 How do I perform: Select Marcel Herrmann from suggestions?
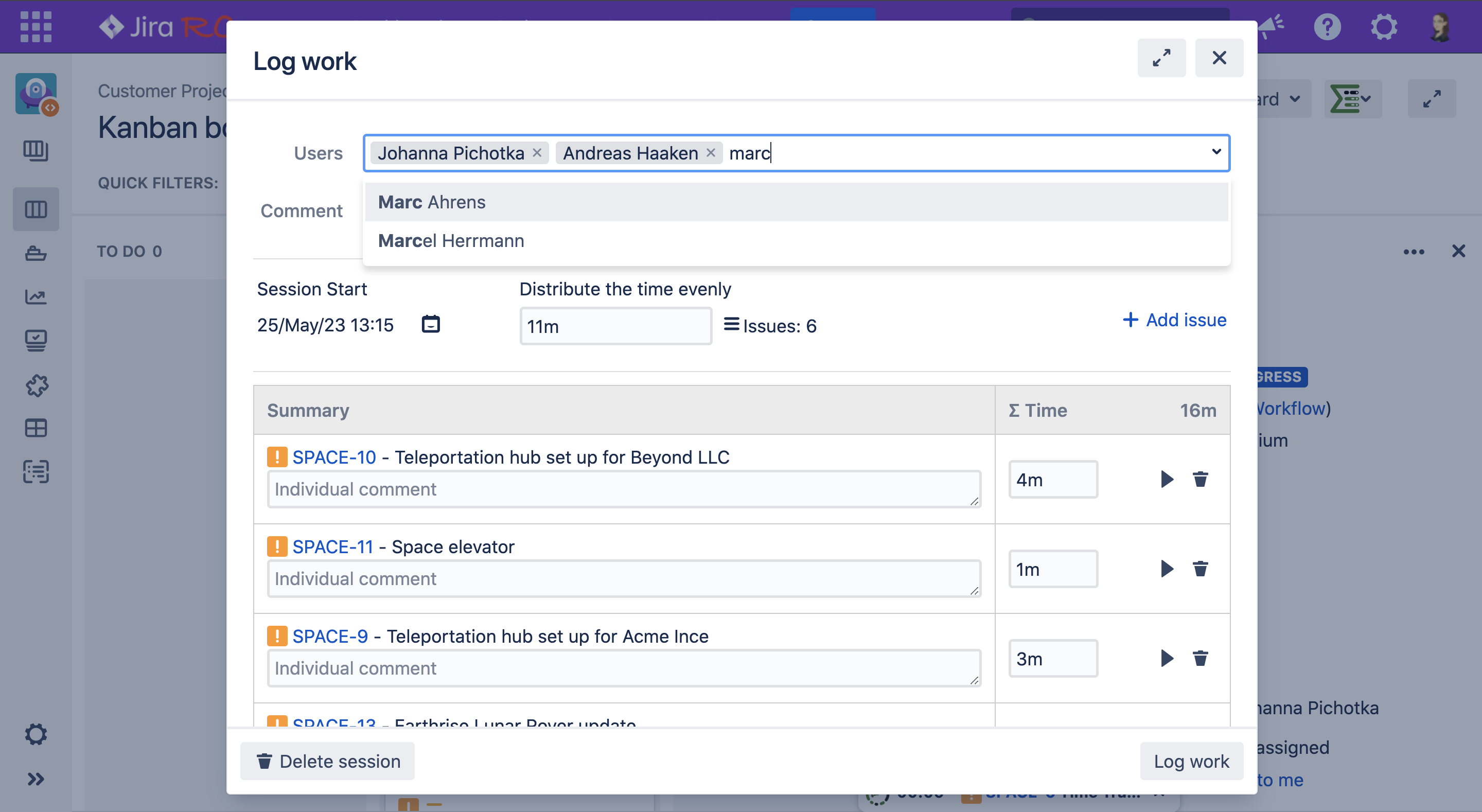pyautogui.click(x=450, y=240)
